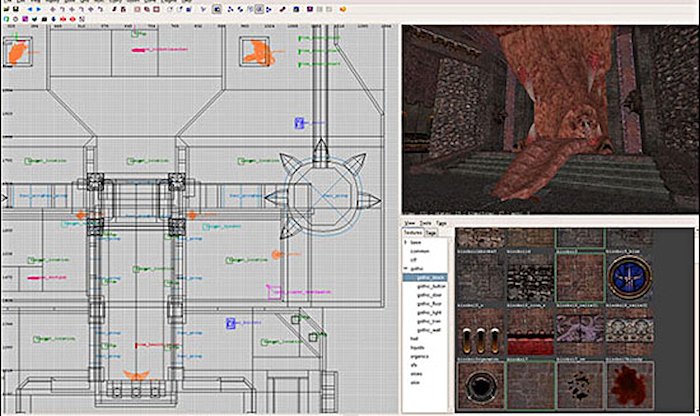Pick the black scorch marks texture

[x=580, y=386]
